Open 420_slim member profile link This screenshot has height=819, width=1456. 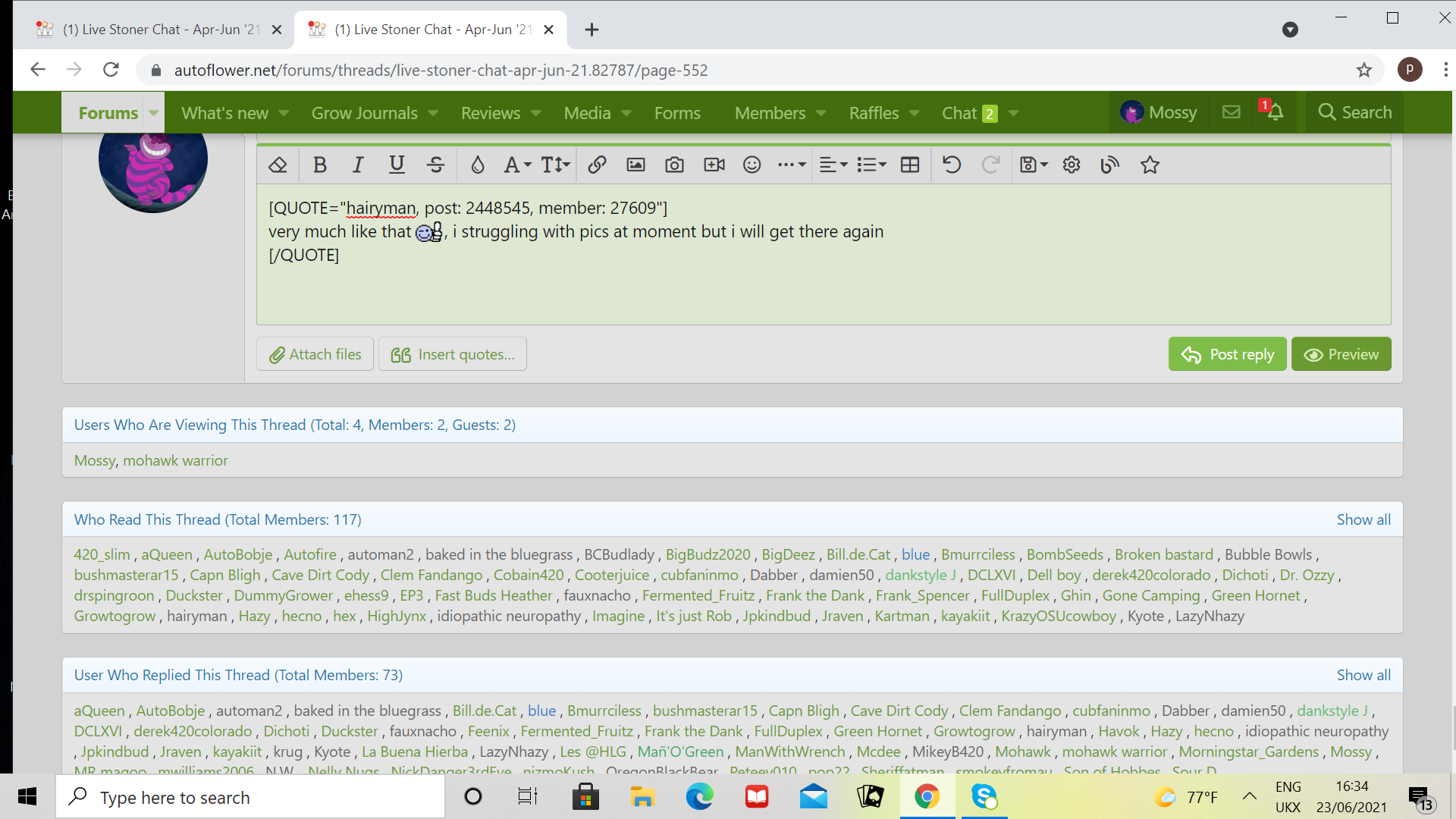coord(102,554)
